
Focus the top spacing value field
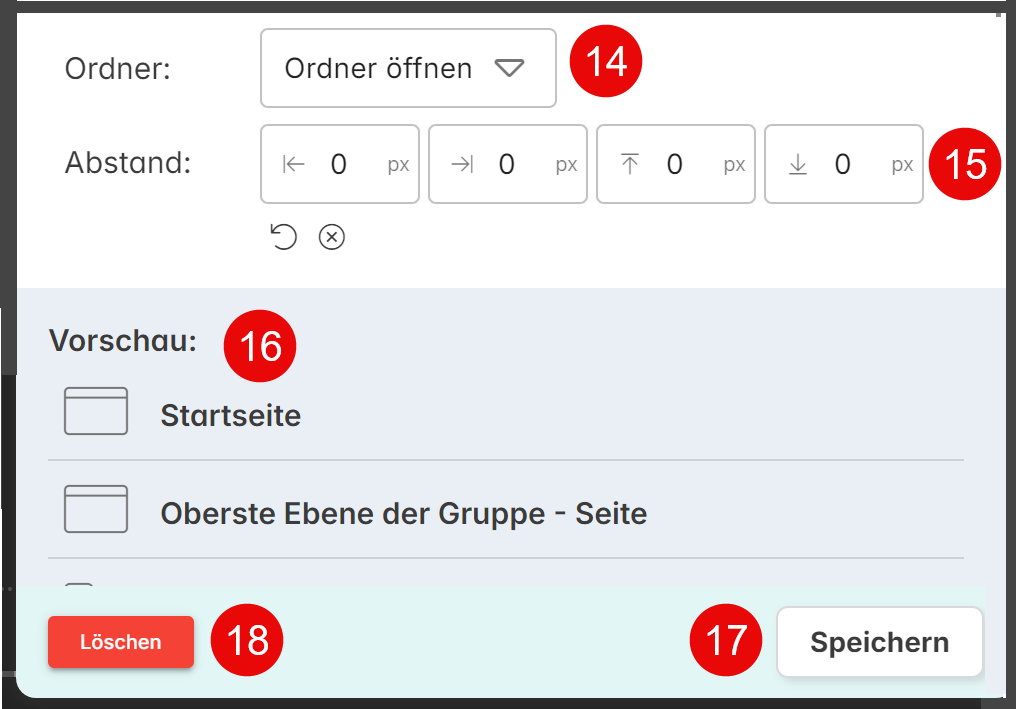675,165
